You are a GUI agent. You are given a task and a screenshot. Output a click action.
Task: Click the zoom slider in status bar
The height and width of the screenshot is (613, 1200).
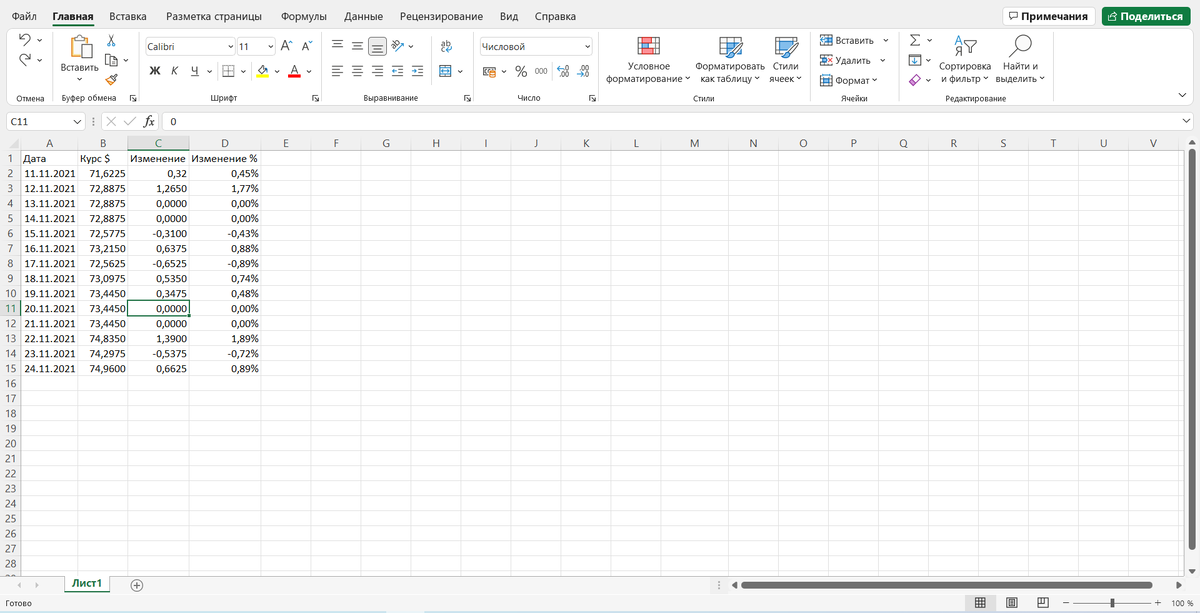point(1113,603)
